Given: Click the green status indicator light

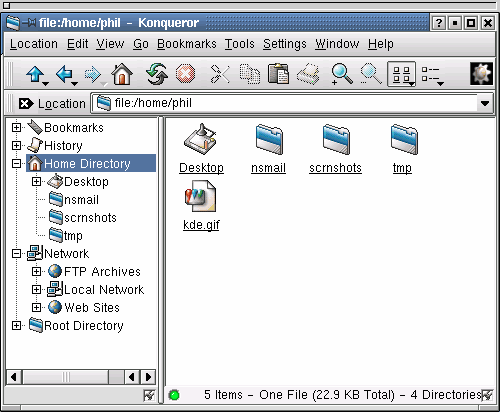Looking at the screenshot, I should click(x=174, y=395).
